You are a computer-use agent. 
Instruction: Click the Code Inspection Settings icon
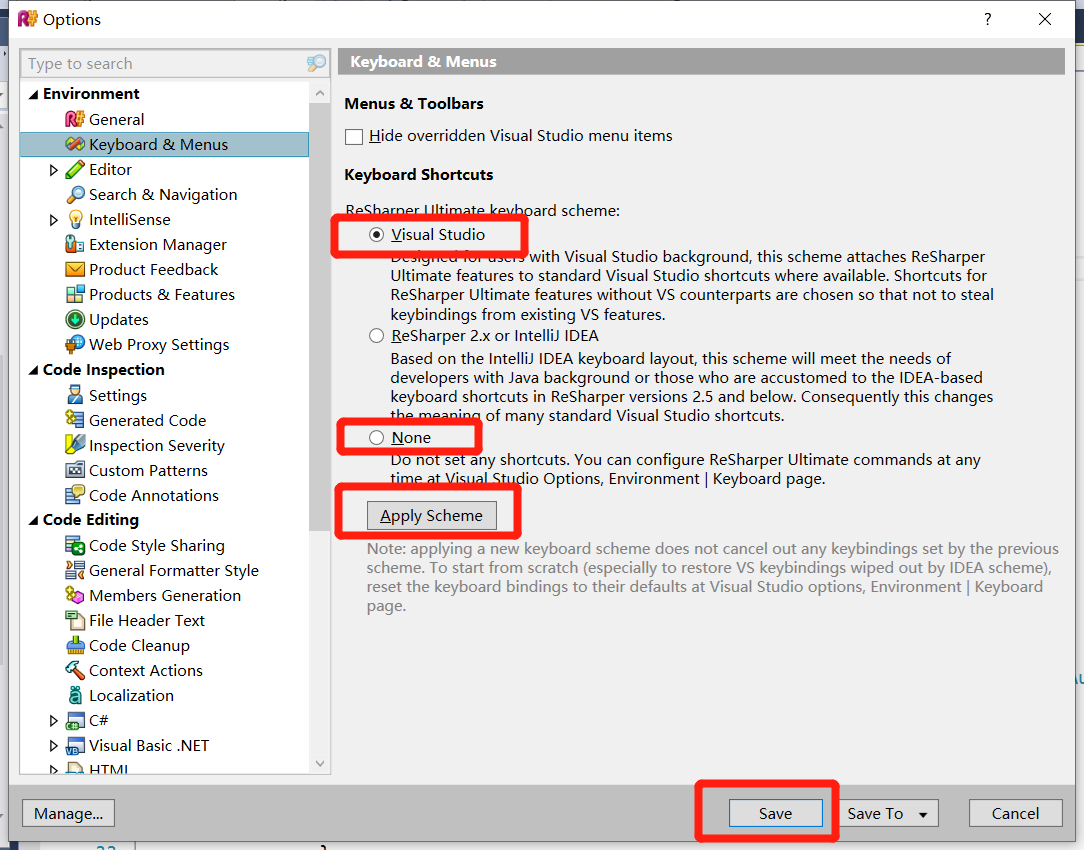[75, 395]
